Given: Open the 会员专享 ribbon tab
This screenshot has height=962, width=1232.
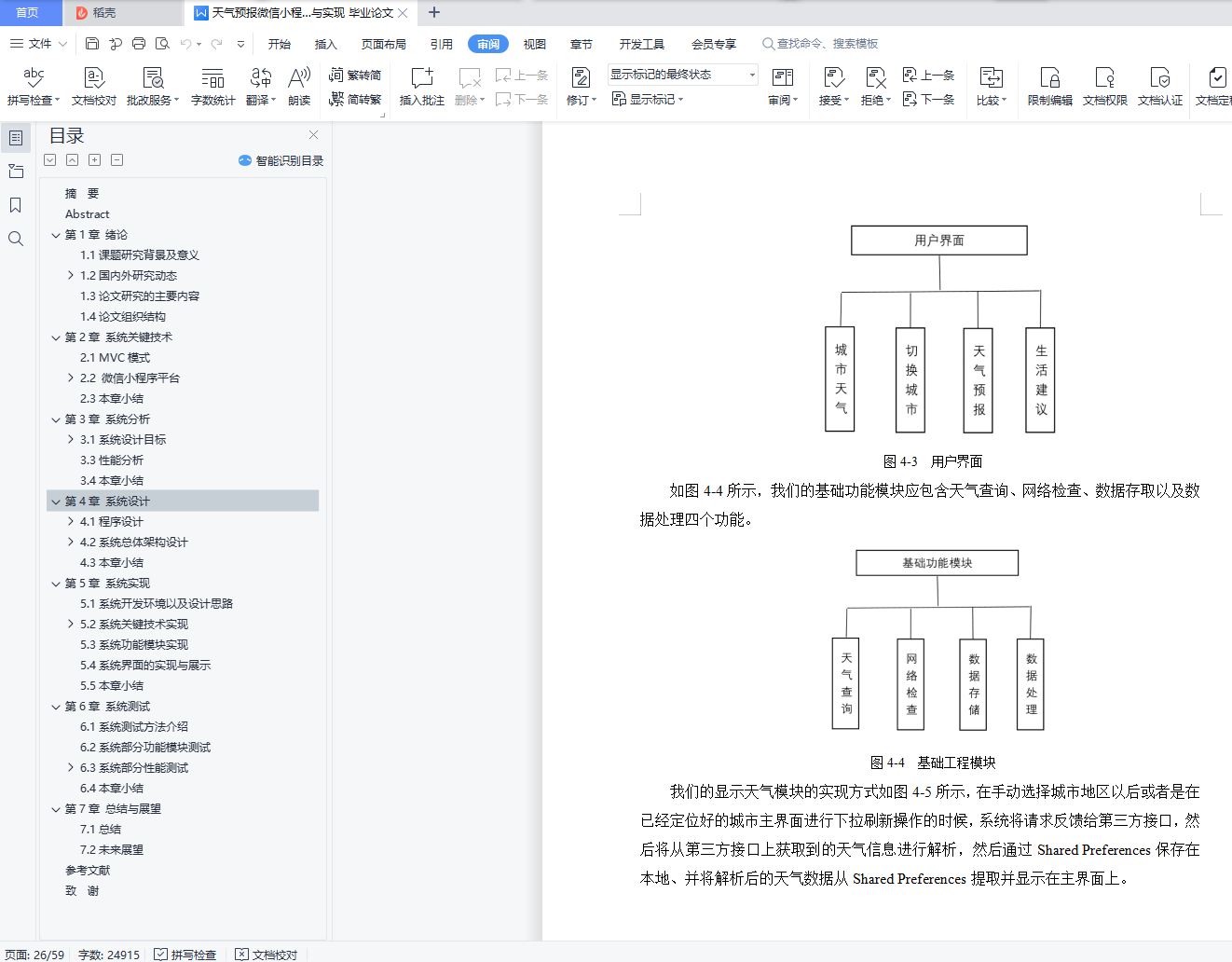Looking at the screenshot, I should (714, 44).
